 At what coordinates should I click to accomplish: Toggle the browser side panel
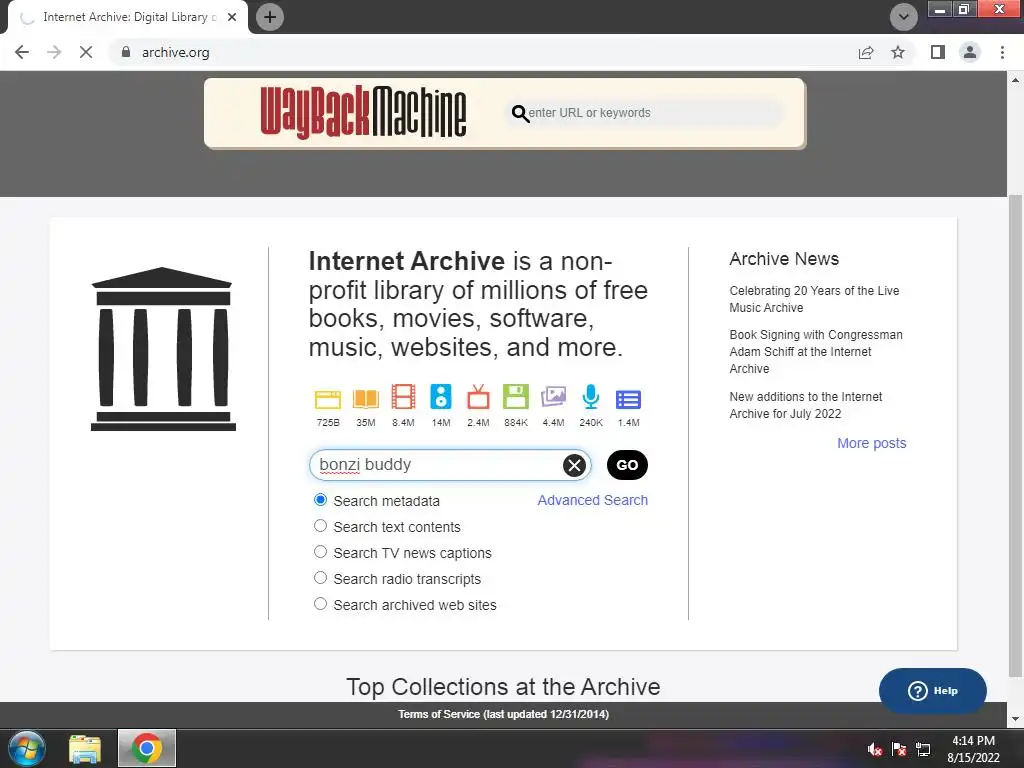tap(938, 52)
